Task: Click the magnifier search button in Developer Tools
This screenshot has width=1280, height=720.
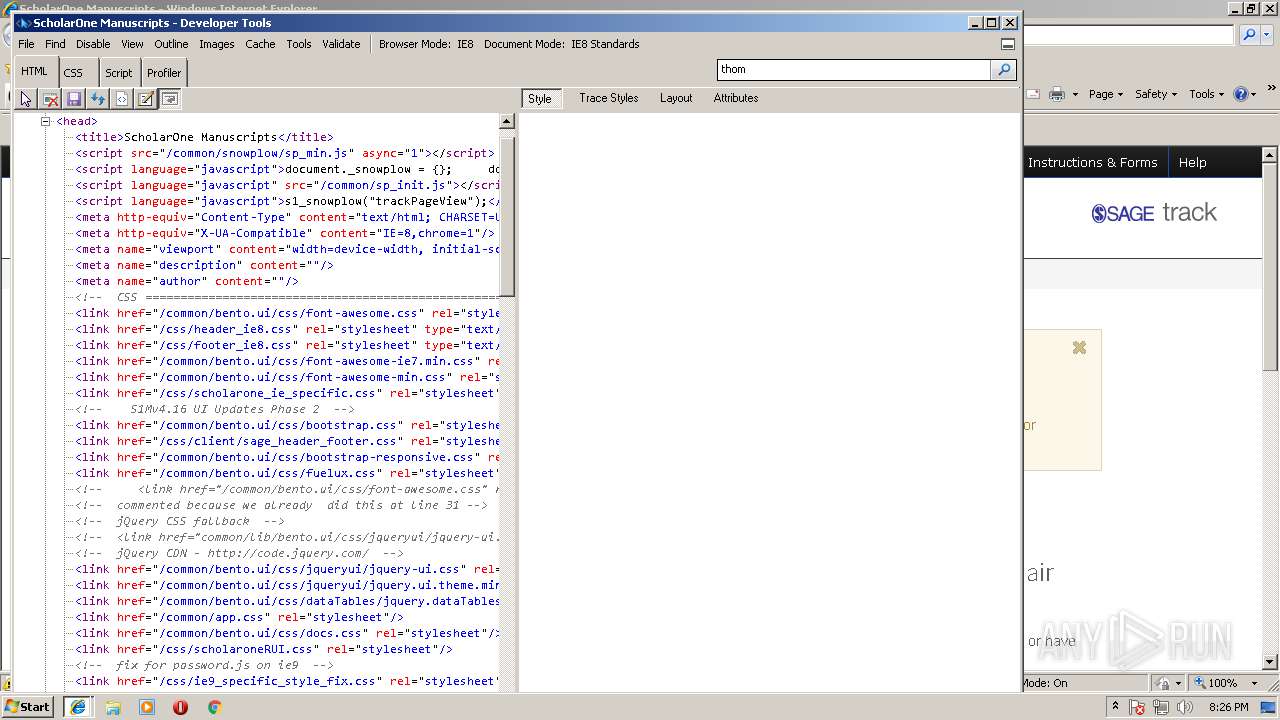Action: pyautogui.click(x=1003, y=69)
